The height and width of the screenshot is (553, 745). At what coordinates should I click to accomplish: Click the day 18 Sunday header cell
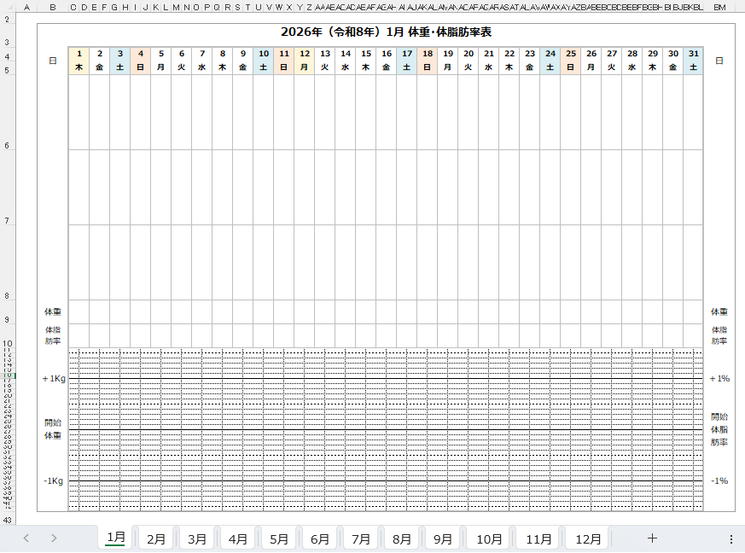pyautogui.click(x=427, y=60)
